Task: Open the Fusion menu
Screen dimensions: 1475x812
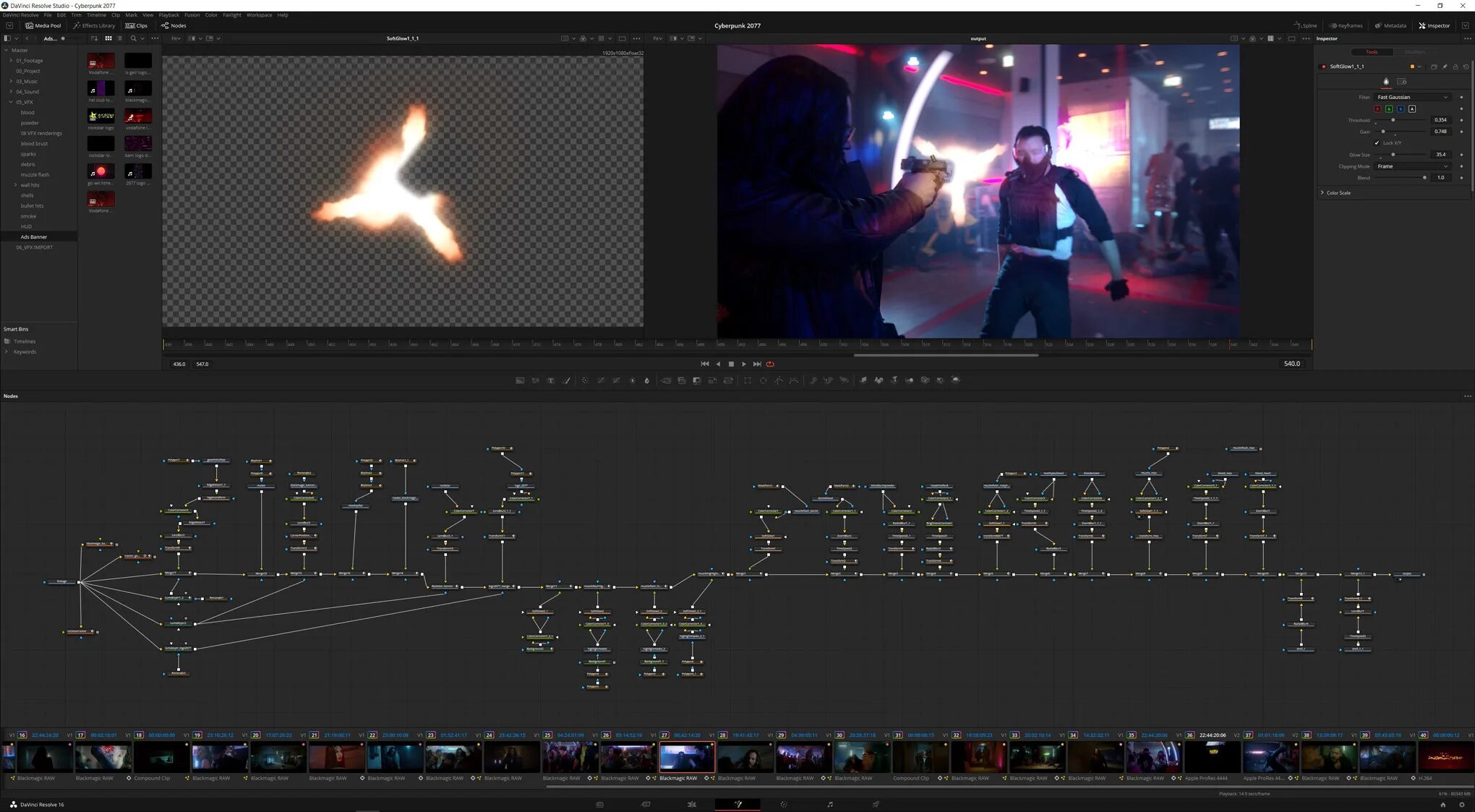Action: pos(192,14)
